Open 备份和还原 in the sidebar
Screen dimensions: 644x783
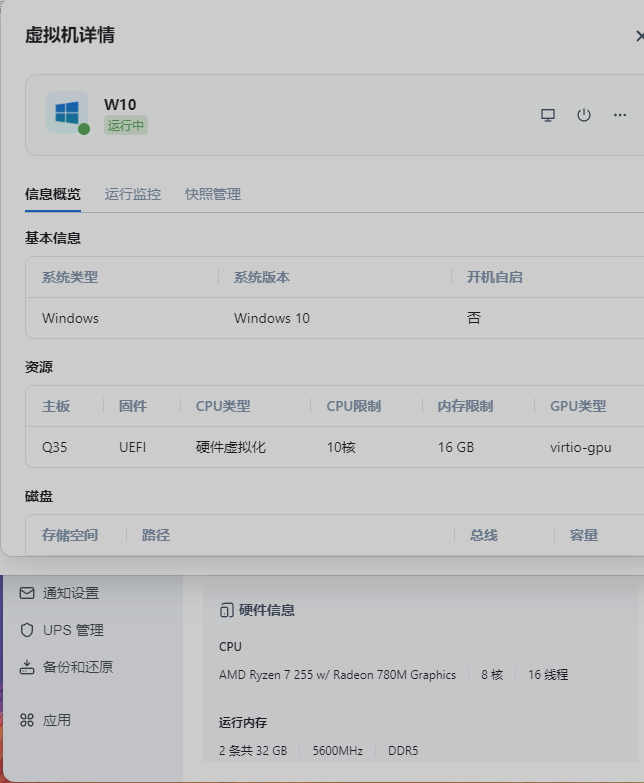coord(78,667)
